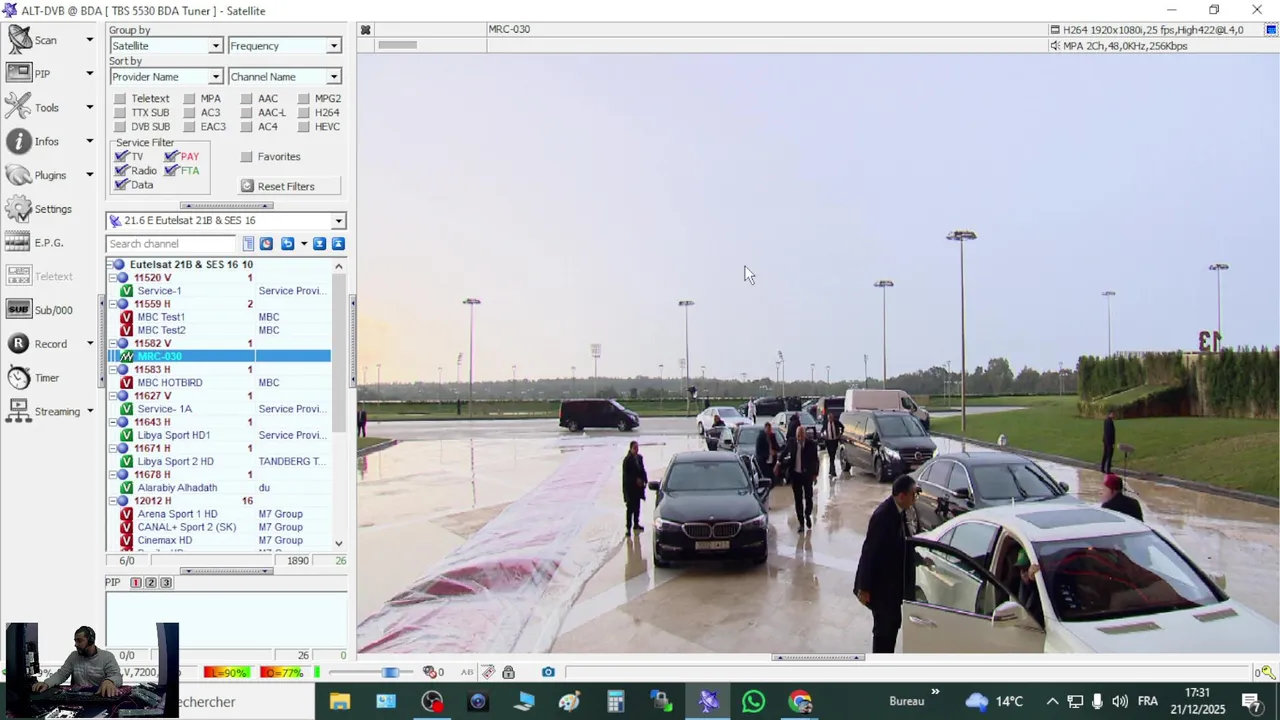
Task: Enable the TTX SUB checkbox
Action: [120, 113]
